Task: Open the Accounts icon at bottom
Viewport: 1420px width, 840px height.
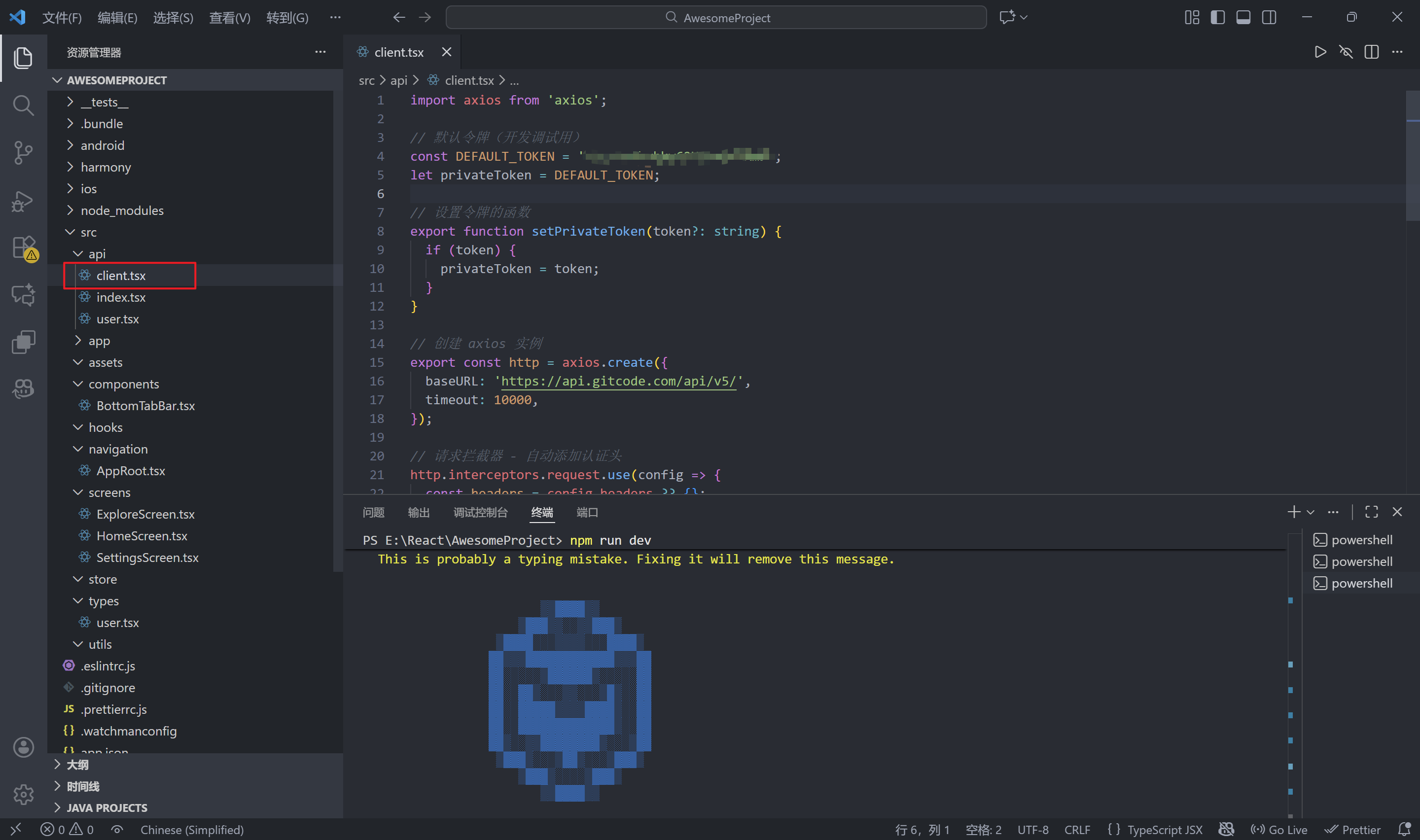Action: (x=23, y=747)
